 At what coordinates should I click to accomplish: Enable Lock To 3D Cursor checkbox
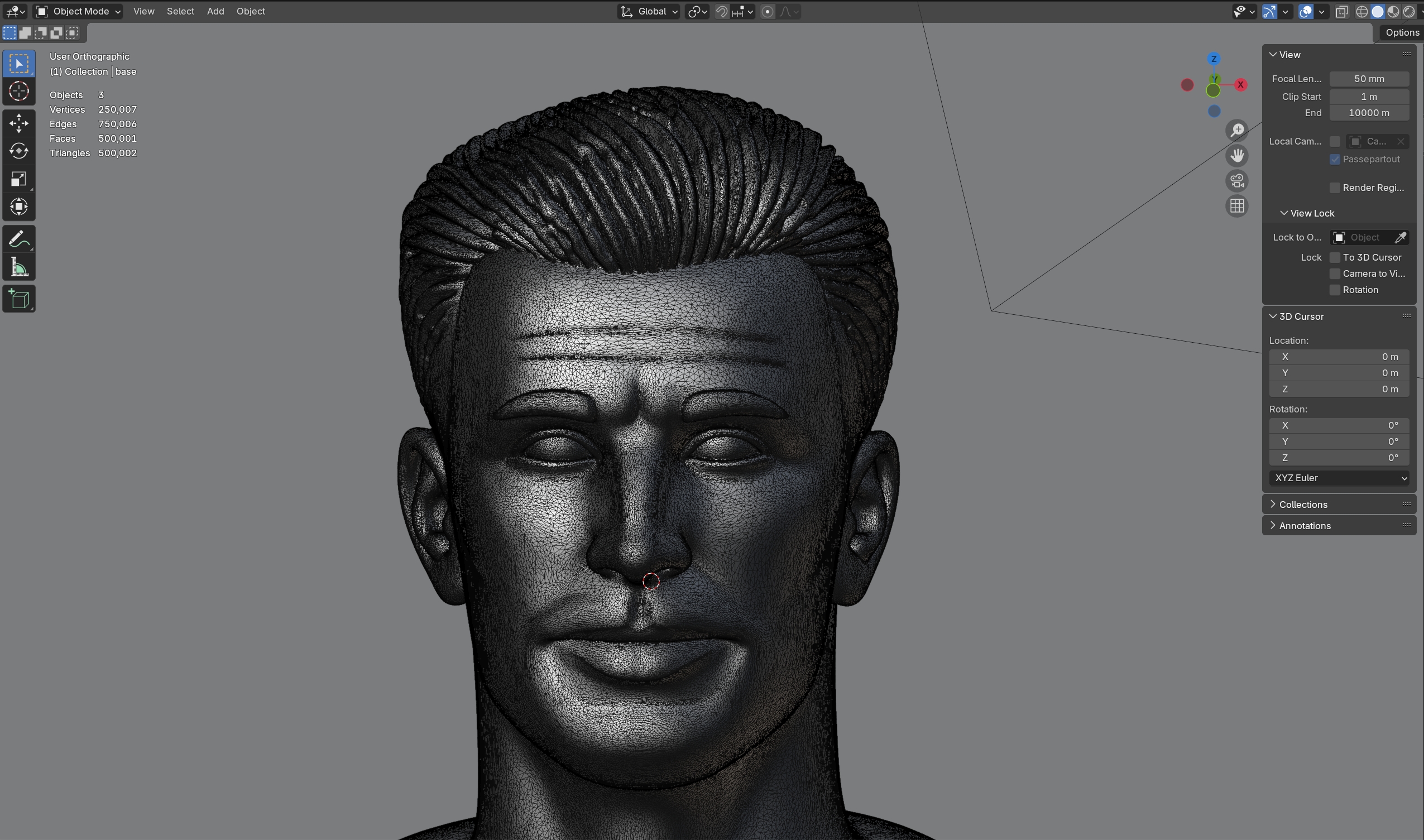(1335, 257)
